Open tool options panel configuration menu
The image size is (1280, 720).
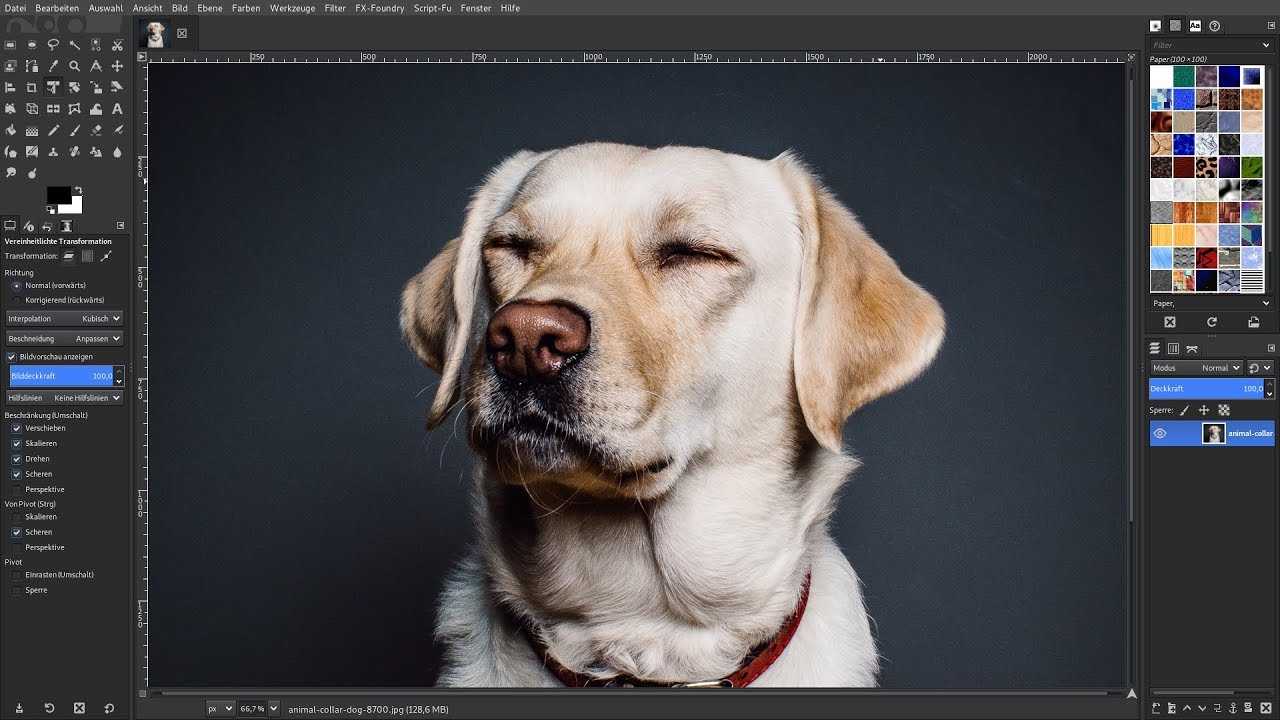click(x=120, y=226)
